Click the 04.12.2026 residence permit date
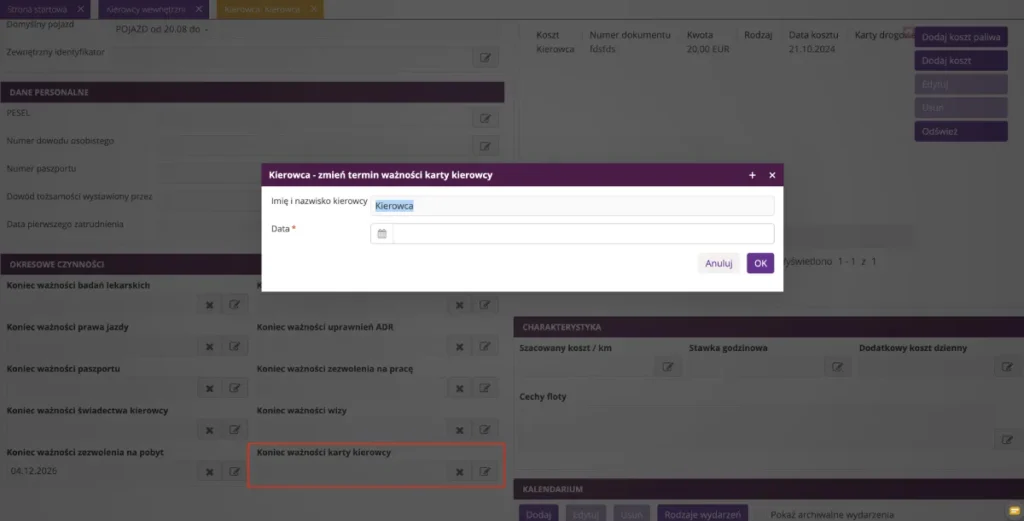The height and width of the screenshot is (521, 1024). click(33, 471)
